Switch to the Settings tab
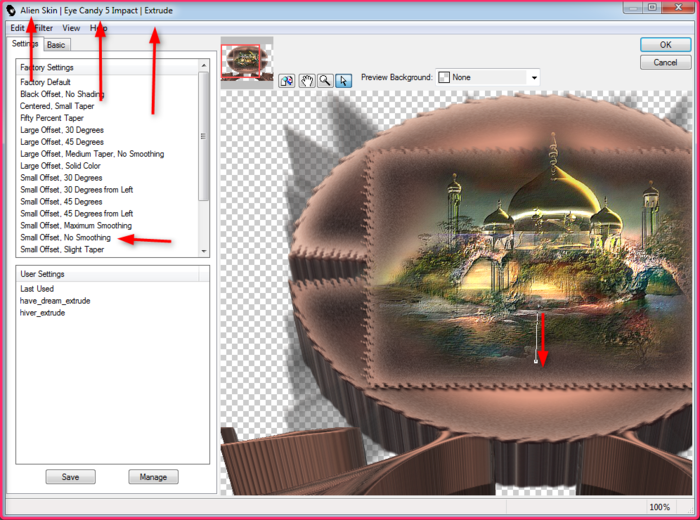Screen dimensions: 700x520 click(x=25, y=44)
